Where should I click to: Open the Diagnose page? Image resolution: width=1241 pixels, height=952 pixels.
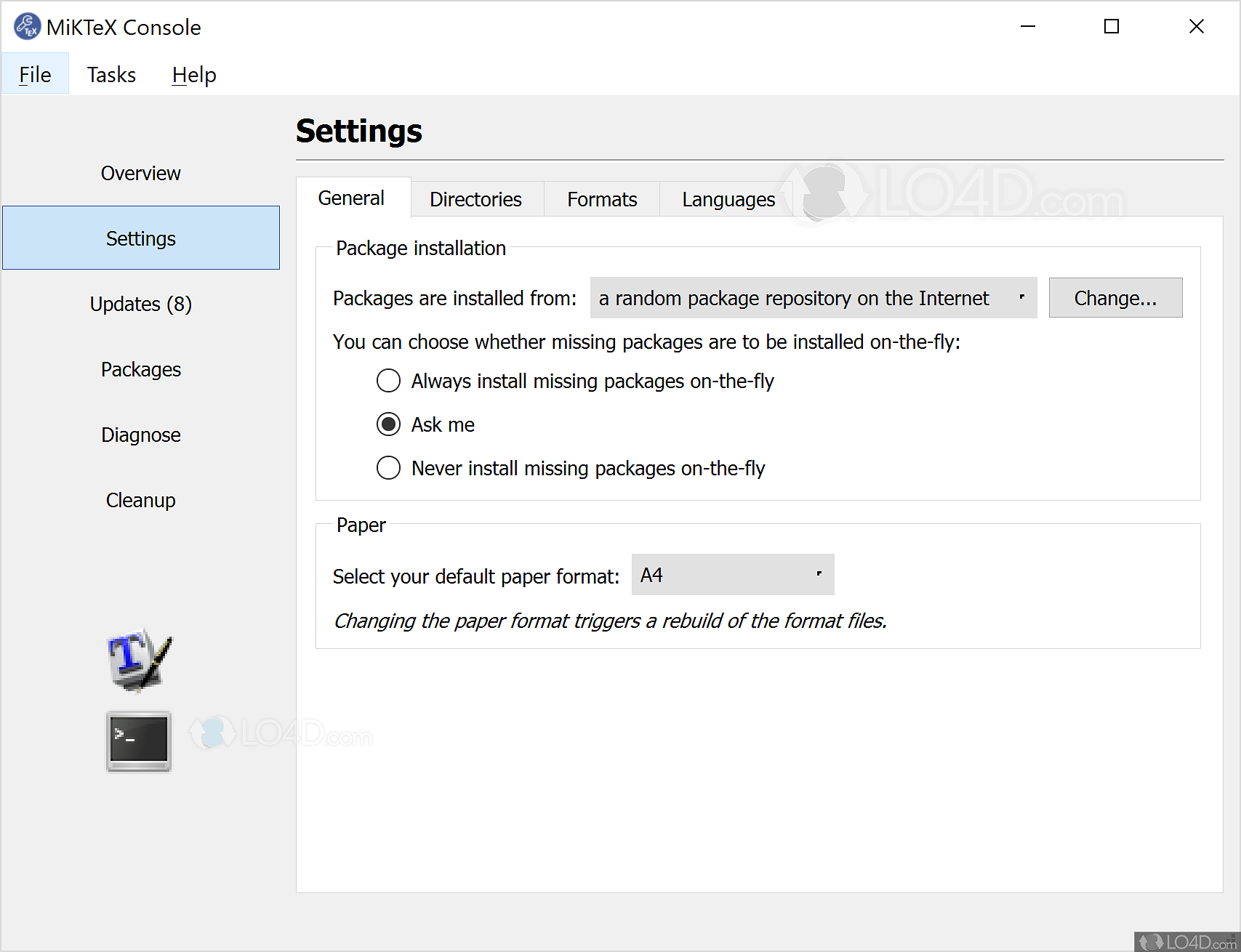click(x=141, y=435)
